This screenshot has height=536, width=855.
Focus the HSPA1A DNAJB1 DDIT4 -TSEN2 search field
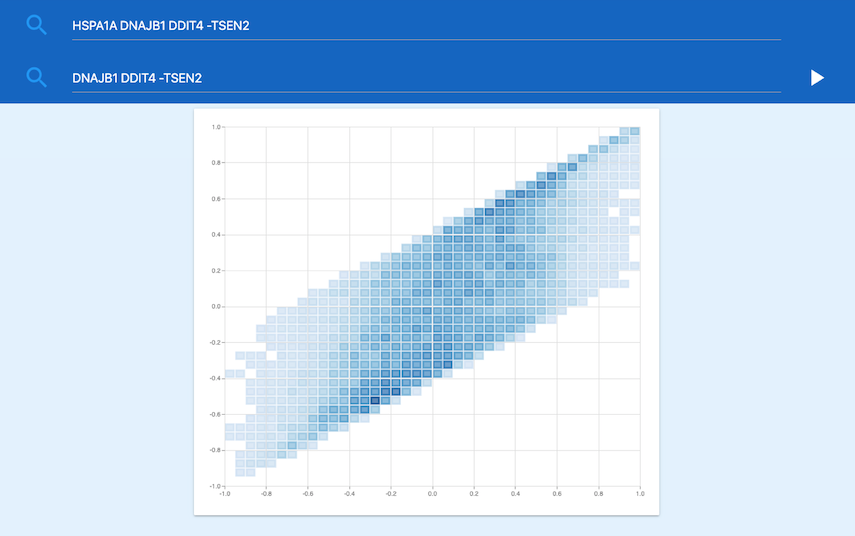tap(426, 26)
